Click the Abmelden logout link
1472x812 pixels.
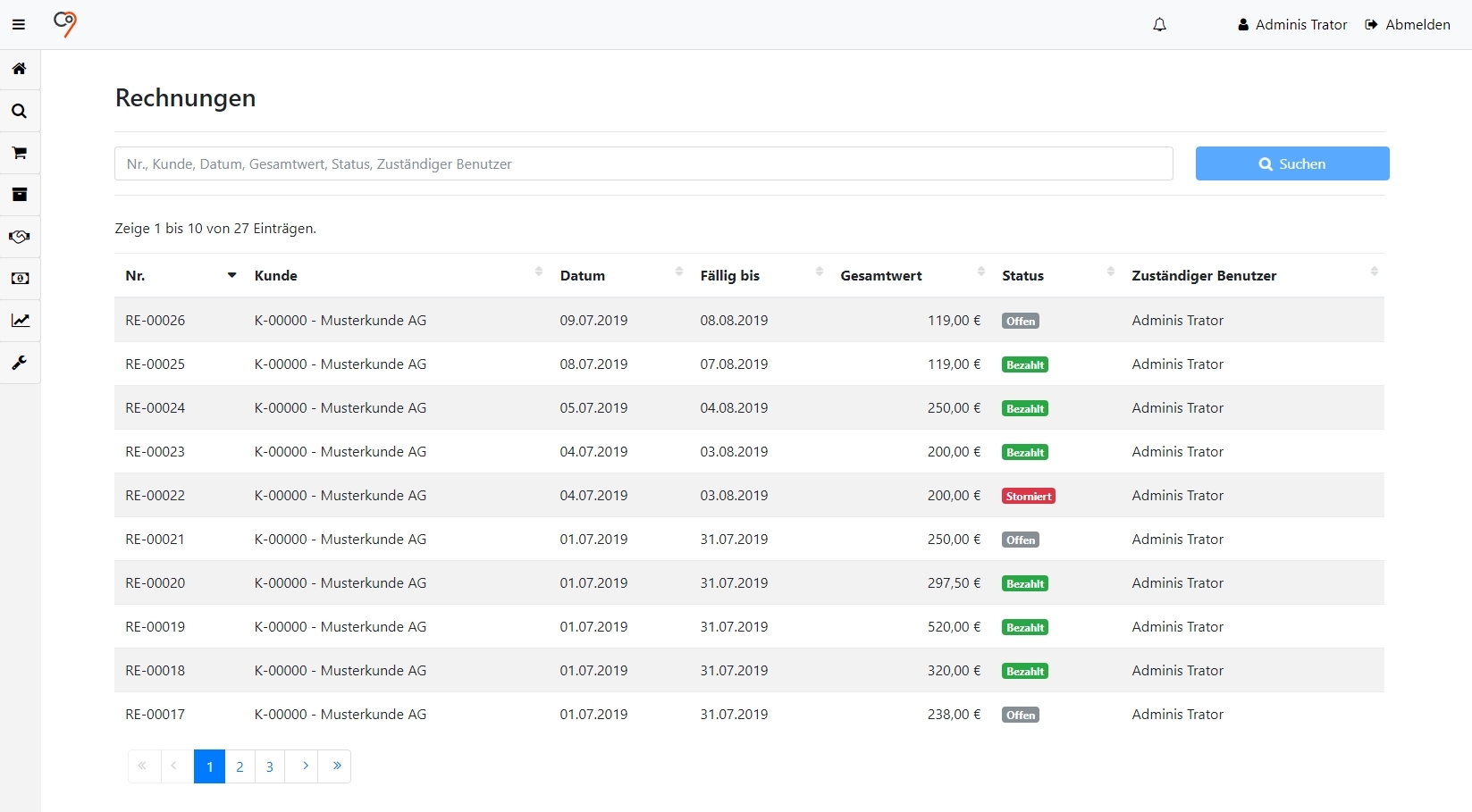pyautogui.click(x=1408, y=25)
